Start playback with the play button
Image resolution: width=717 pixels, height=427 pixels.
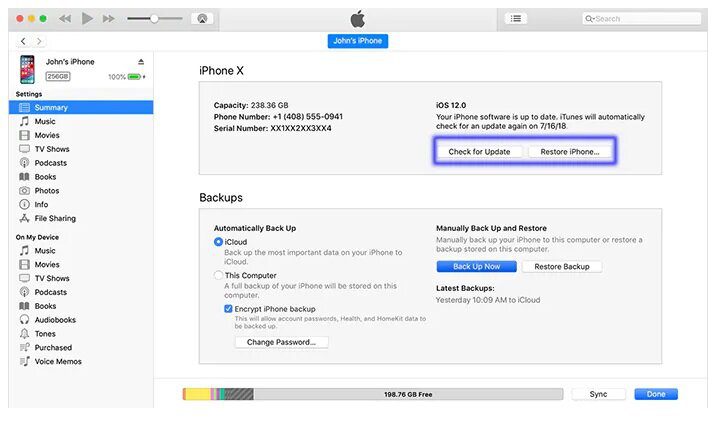tap(87, 19)
